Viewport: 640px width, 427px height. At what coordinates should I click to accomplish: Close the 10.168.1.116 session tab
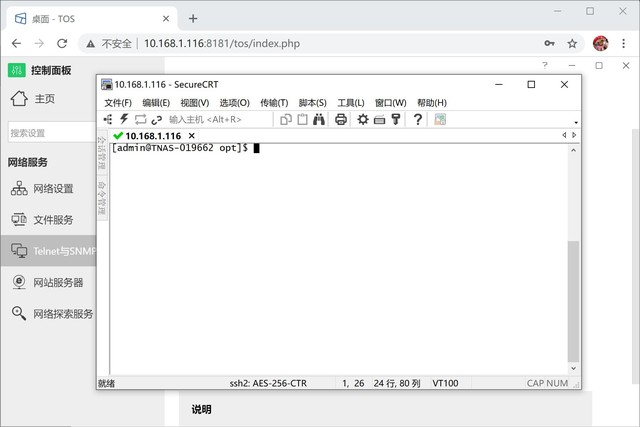[x=191, y=136]
